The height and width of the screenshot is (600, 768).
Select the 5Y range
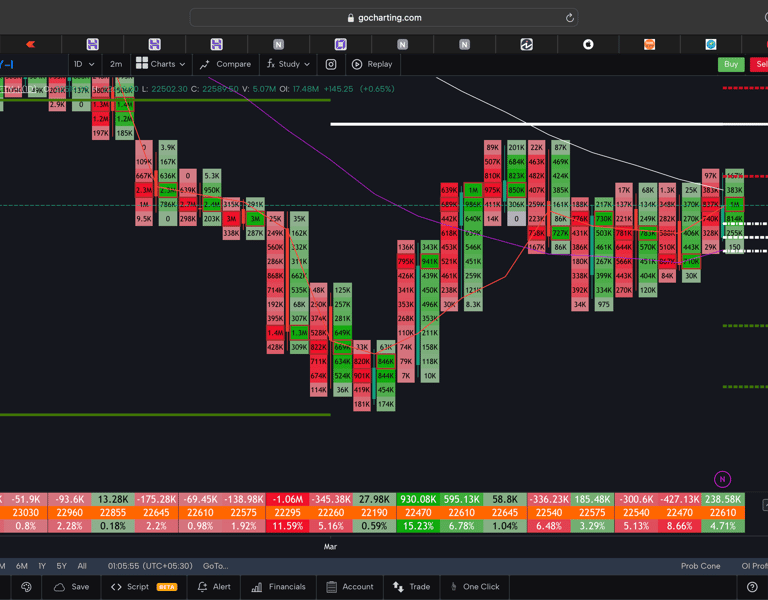click(61, 566)
